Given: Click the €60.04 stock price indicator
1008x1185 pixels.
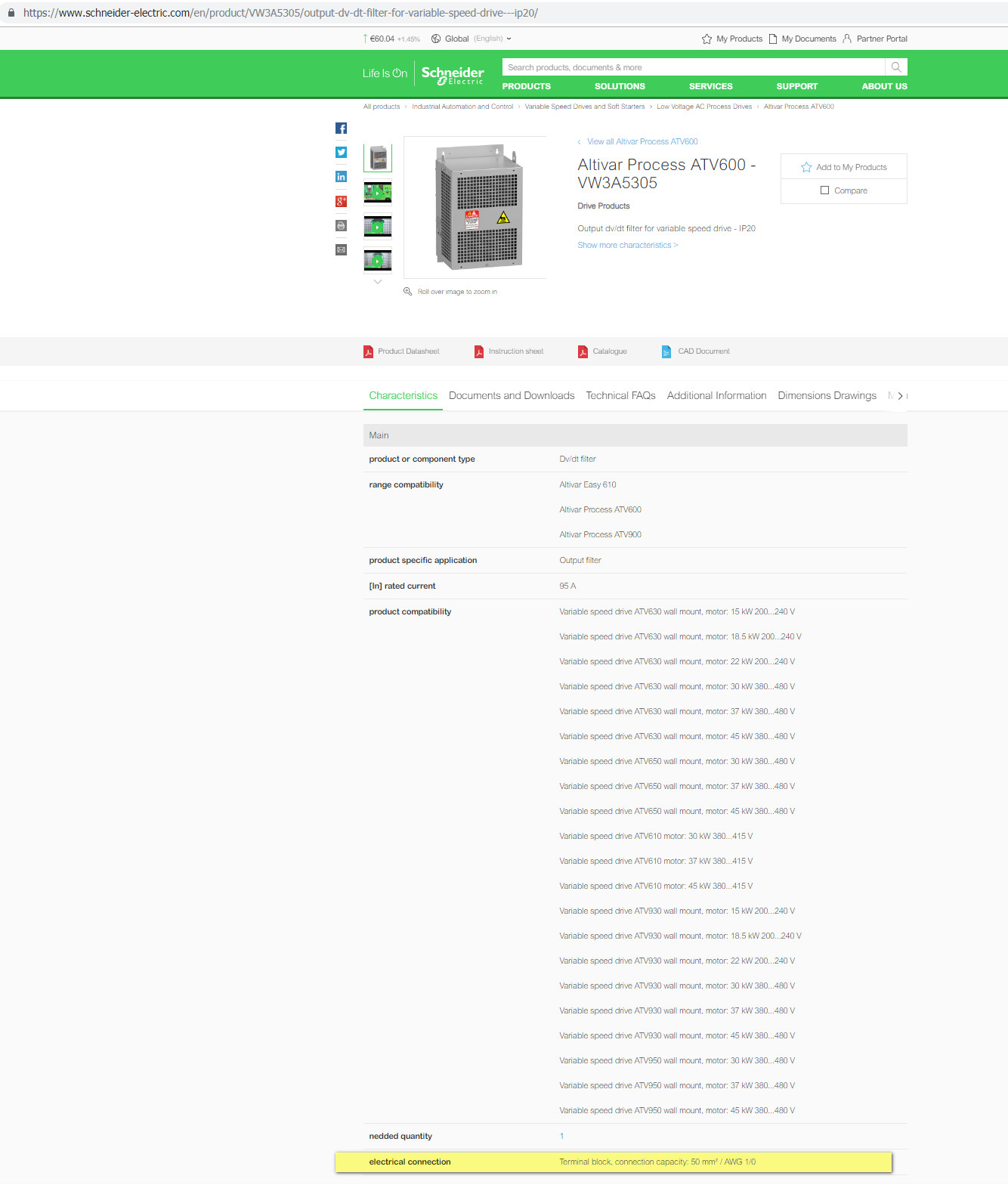Looking at the screenshot, I should [391, 39].
